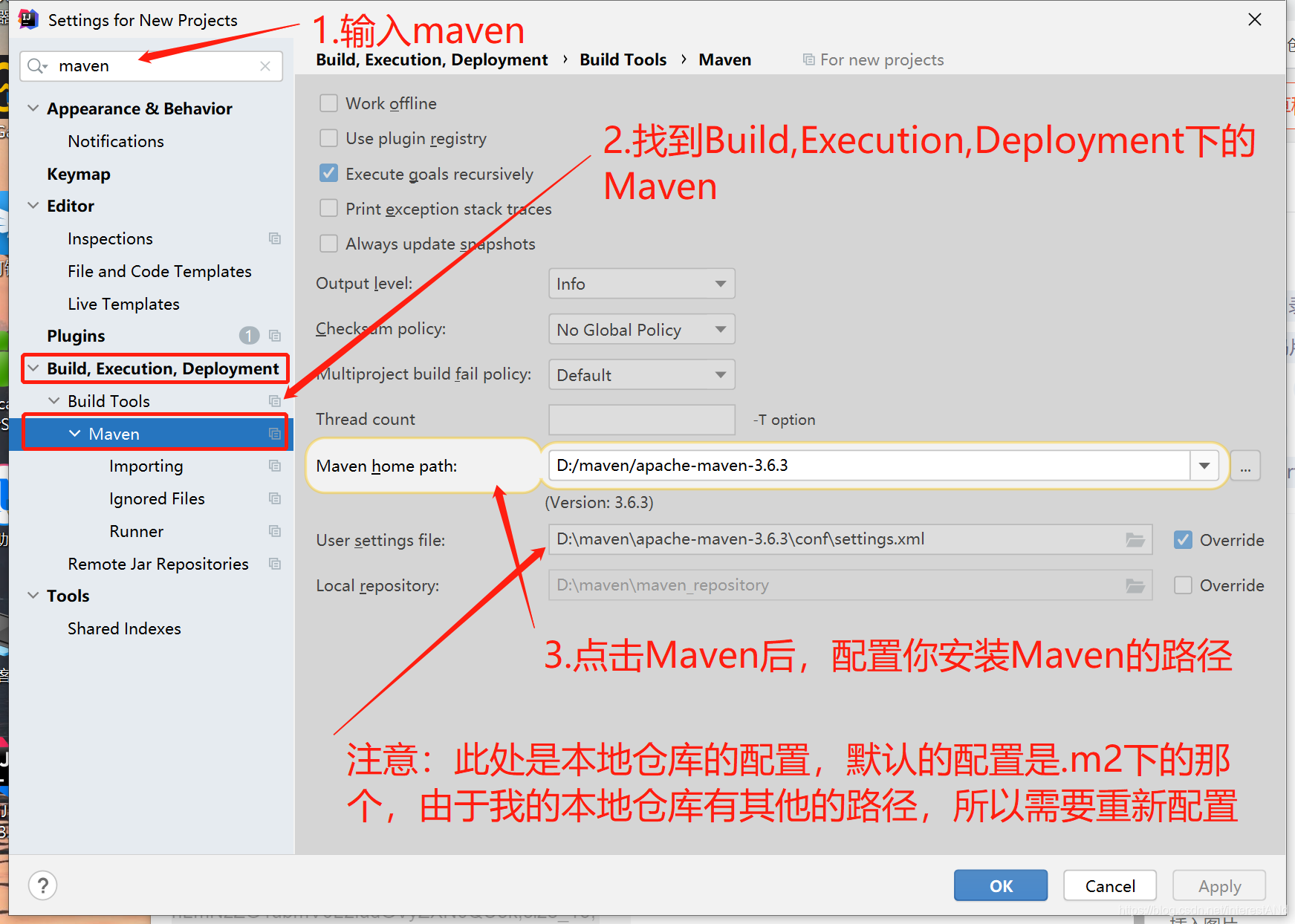Collapse the Maven tree node

coord(74,434)
